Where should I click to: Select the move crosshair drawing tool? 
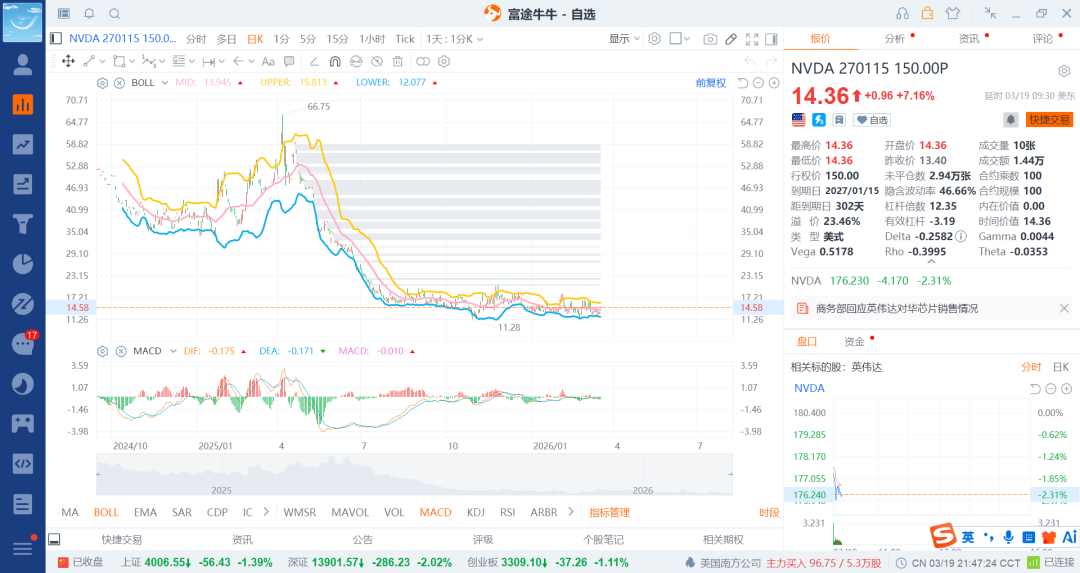click(x=68, y=61)
